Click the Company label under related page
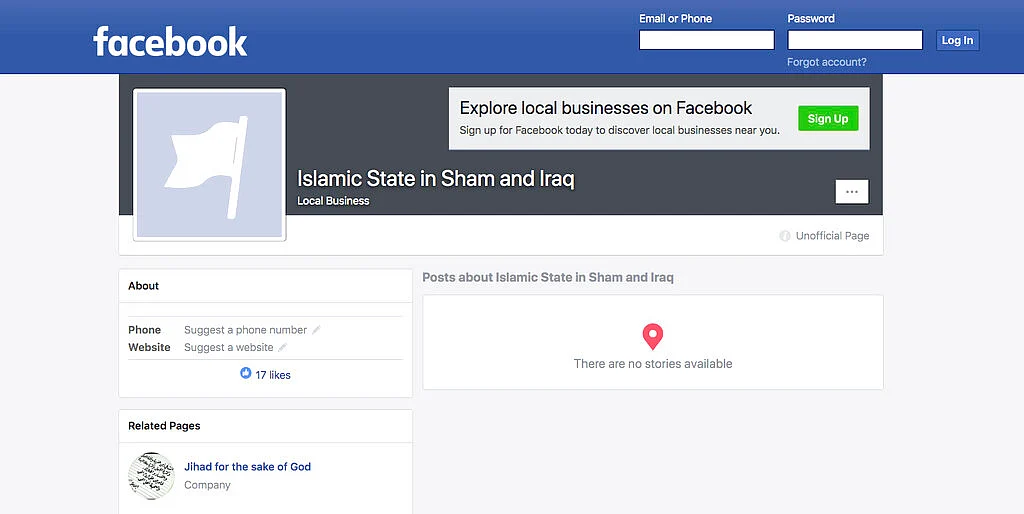This screenshot has width=1024, height=514. [207, 485]
